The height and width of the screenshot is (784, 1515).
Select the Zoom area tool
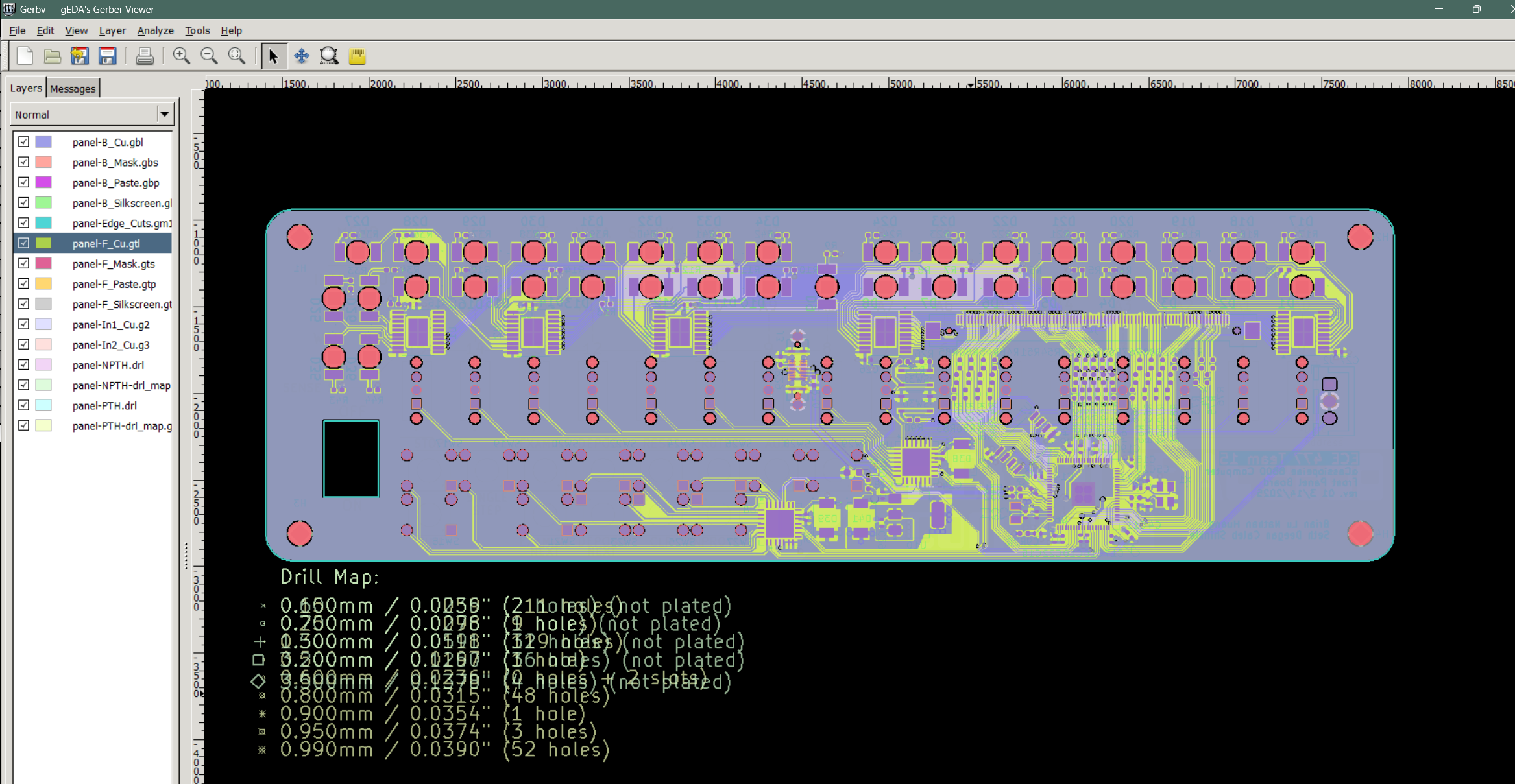click(x=329, y=56)
